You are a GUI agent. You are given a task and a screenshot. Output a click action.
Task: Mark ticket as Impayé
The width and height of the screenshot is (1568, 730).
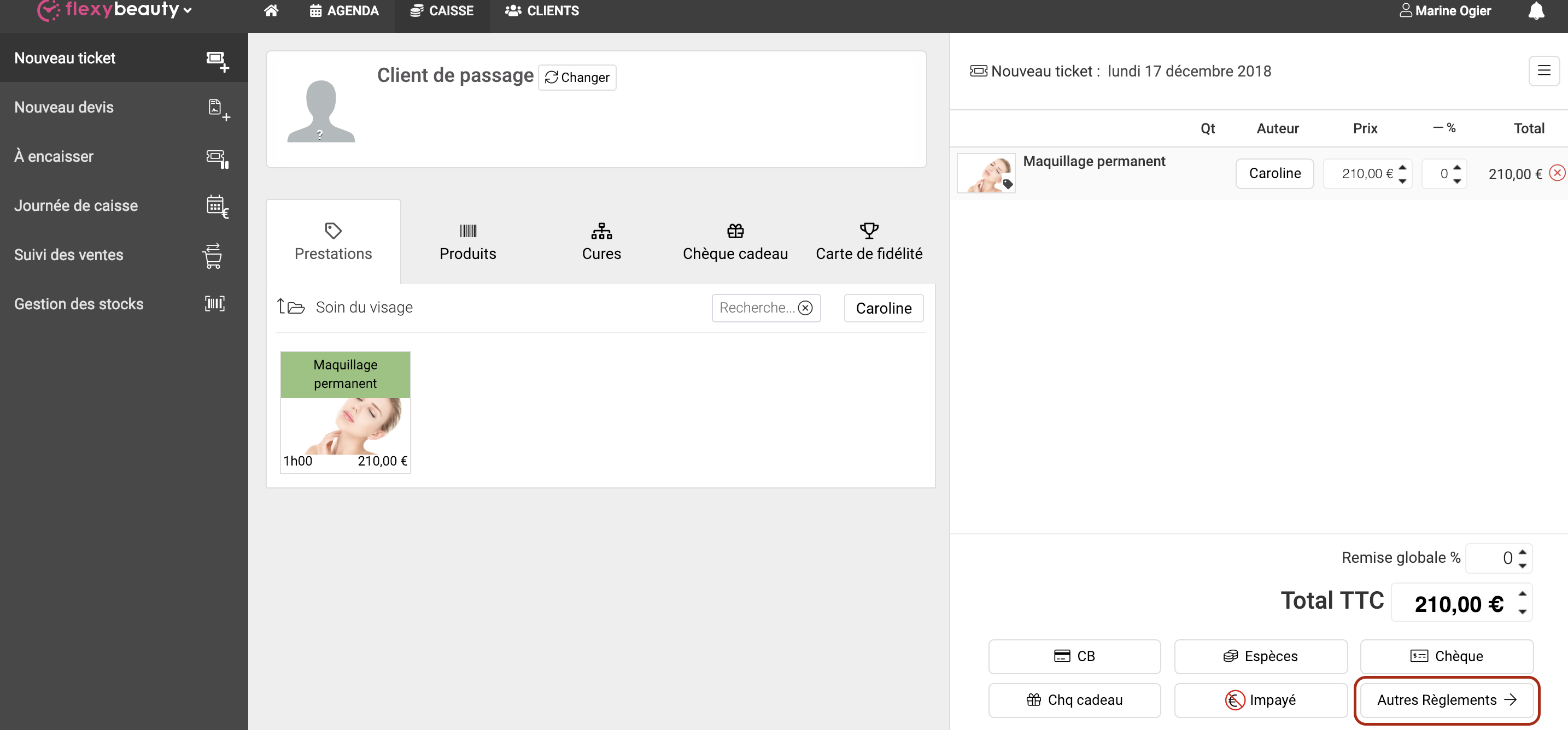pyautogui.click(x=1260, y=699)
